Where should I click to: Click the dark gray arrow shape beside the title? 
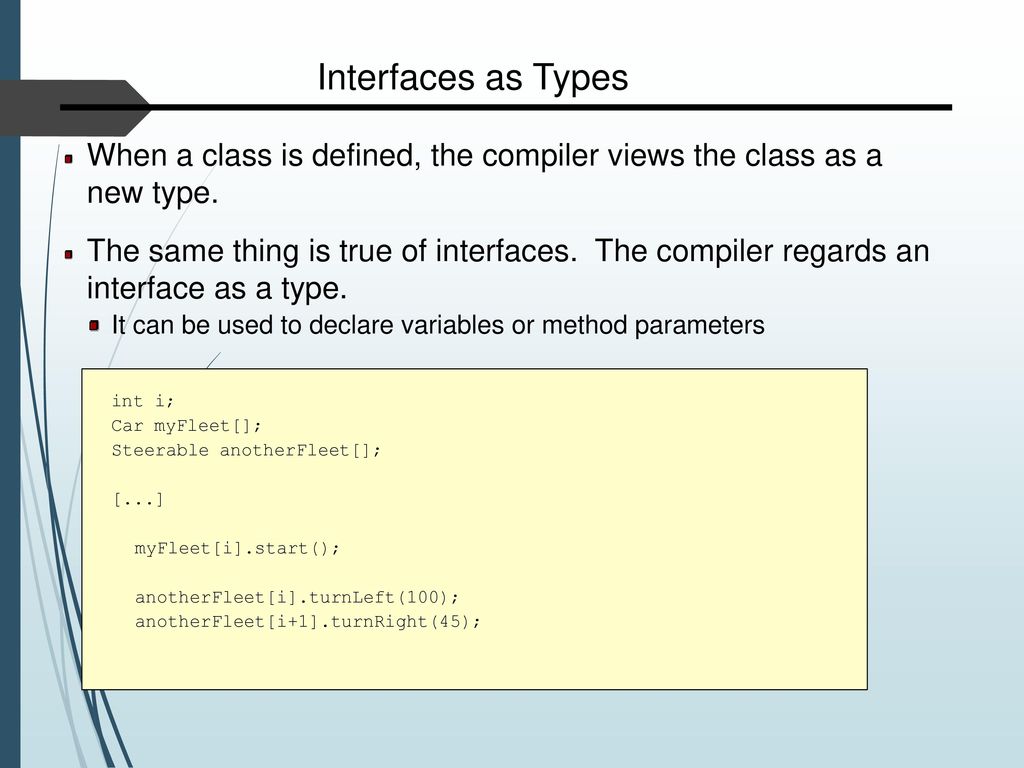click(x=72, y=108)
